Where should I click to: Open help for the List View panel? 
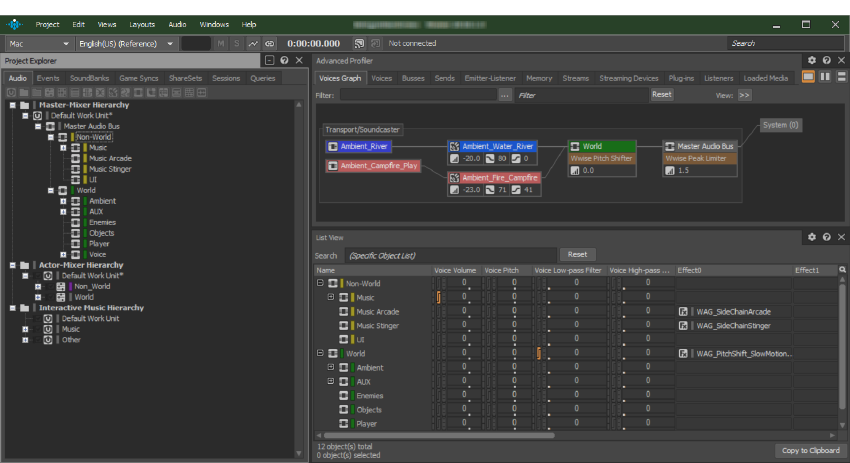point(826,237)
